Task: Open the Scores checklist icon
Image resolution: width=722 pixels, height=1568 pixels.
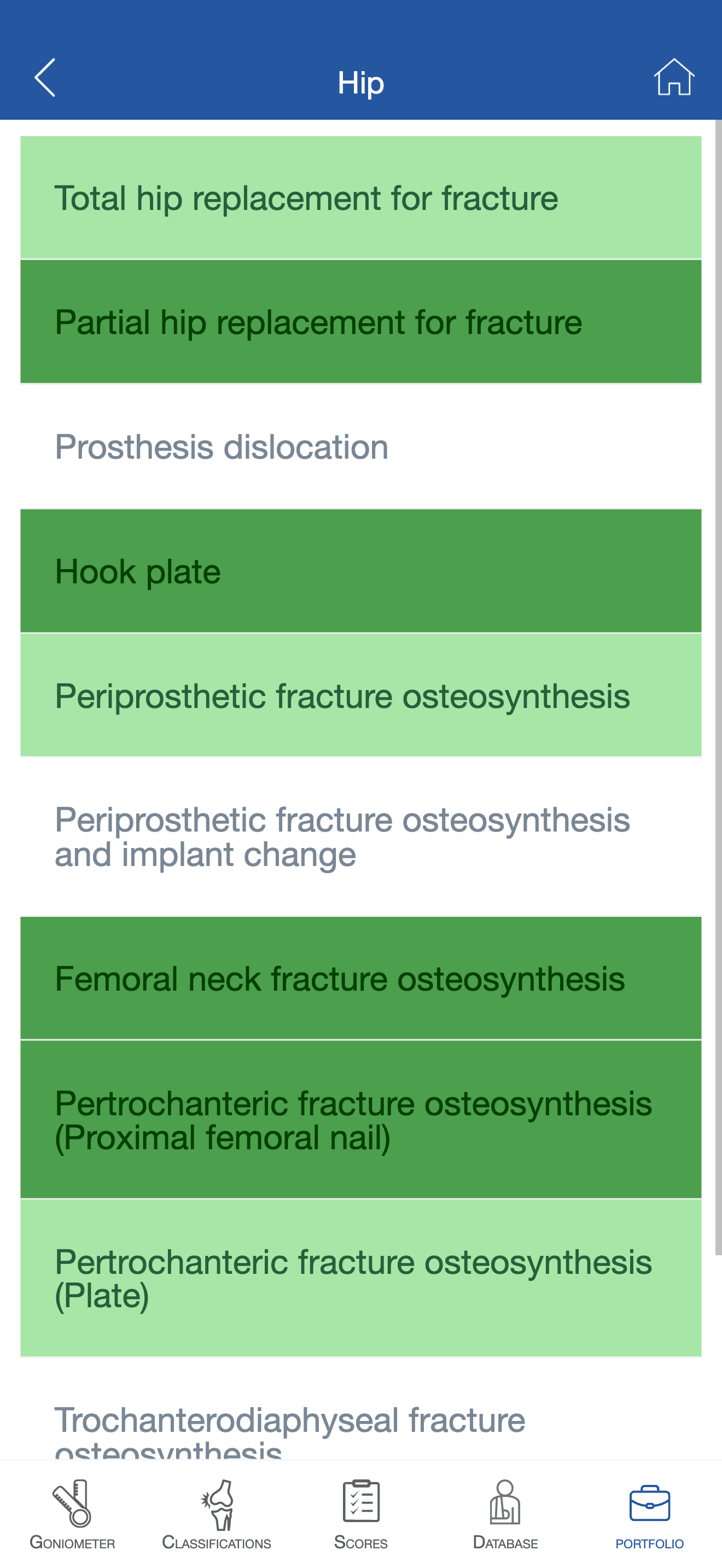Action: [361, 1501]
